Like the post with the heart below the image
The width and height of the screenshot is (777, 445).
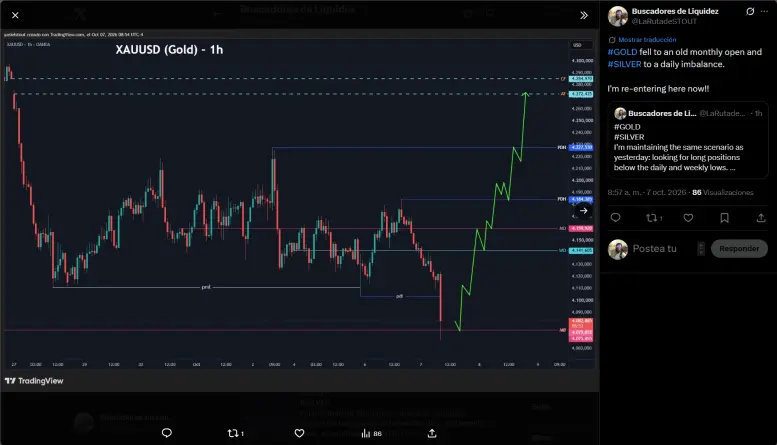tap(299, 433)
